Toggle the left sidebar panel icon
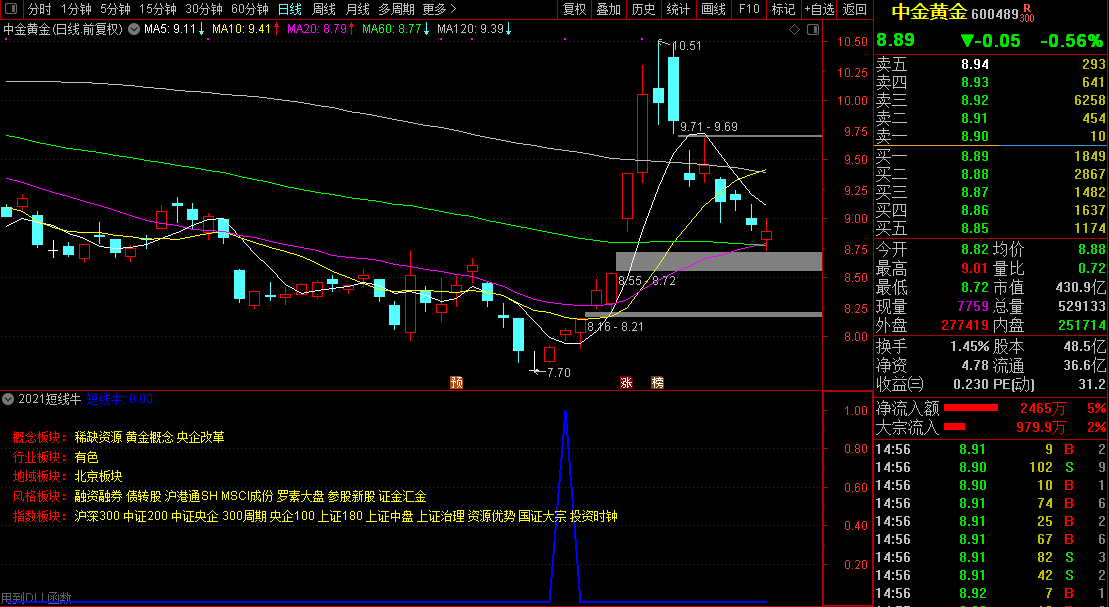The width and height of the screenshot is (1109, 607). click(x=12, y=9)
